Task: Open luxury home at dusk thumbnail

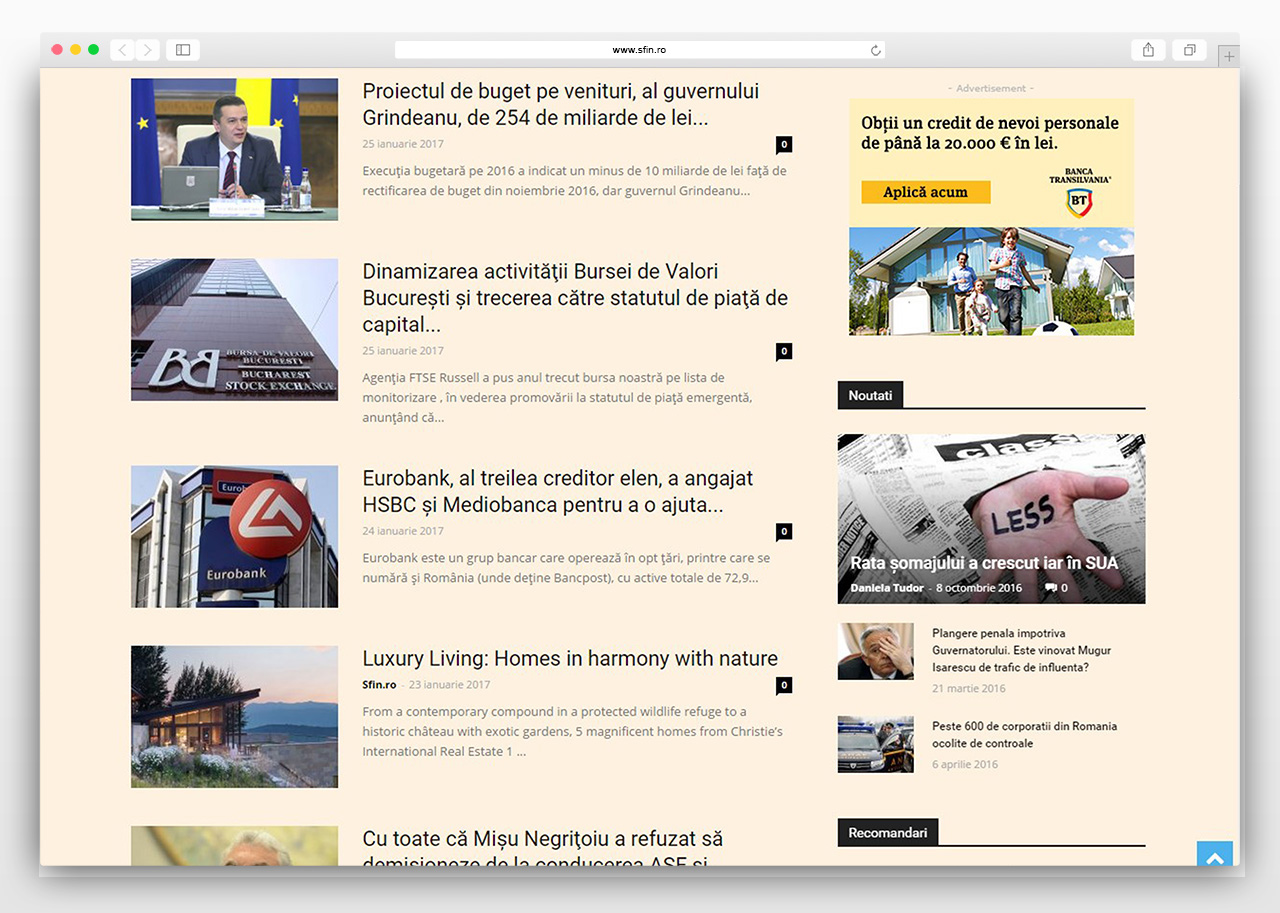Action: click(234, 716)
